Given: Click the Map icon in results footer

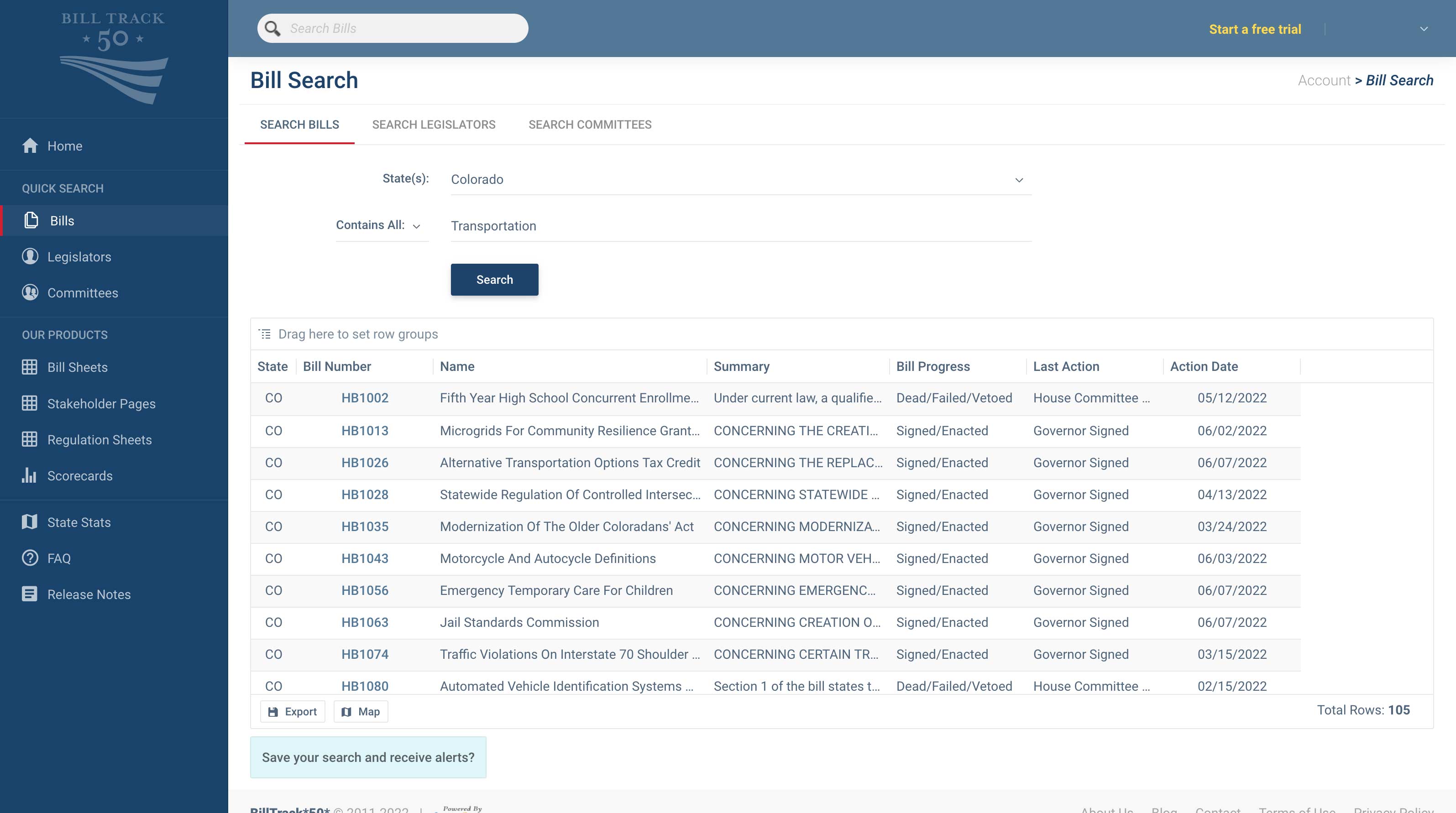Looking at the screenshot, I should [361, 711].
